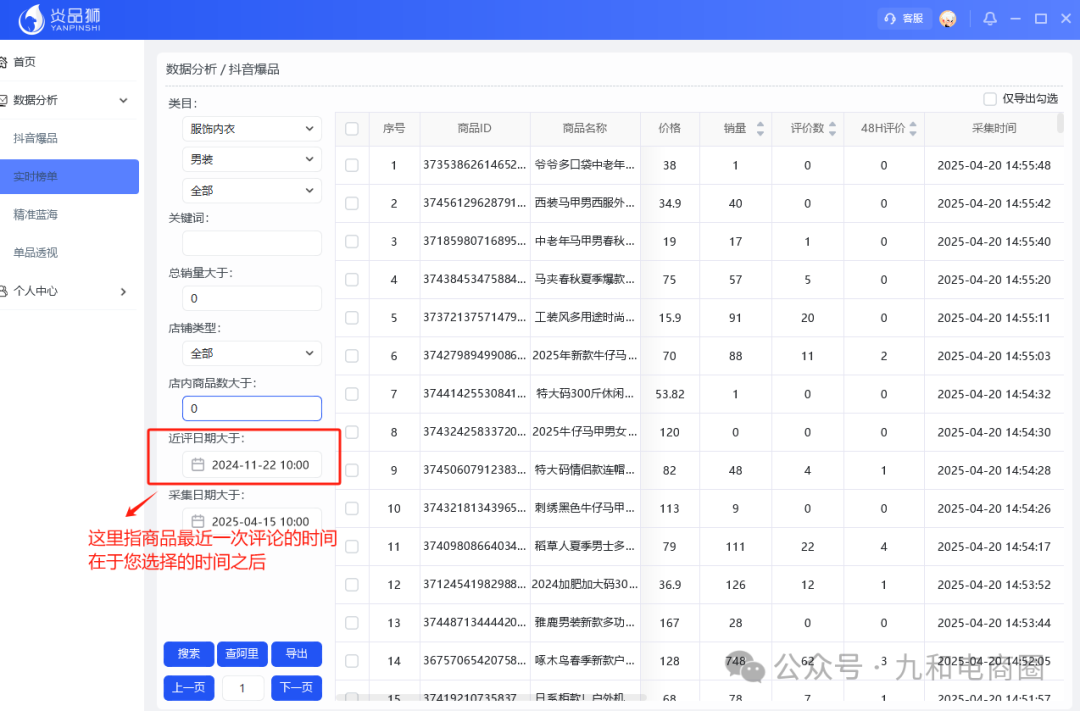Open the 店铺类型 全部 dropdown

coord(251,352)
